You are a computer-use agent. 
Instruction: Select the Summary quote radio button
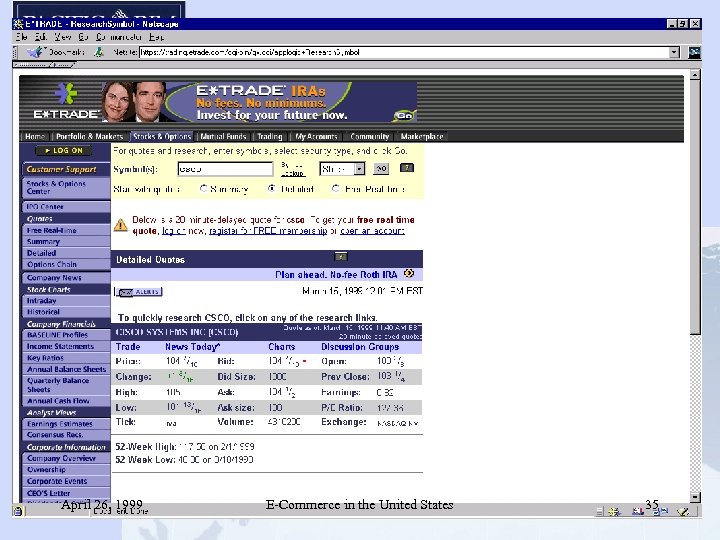203,188
